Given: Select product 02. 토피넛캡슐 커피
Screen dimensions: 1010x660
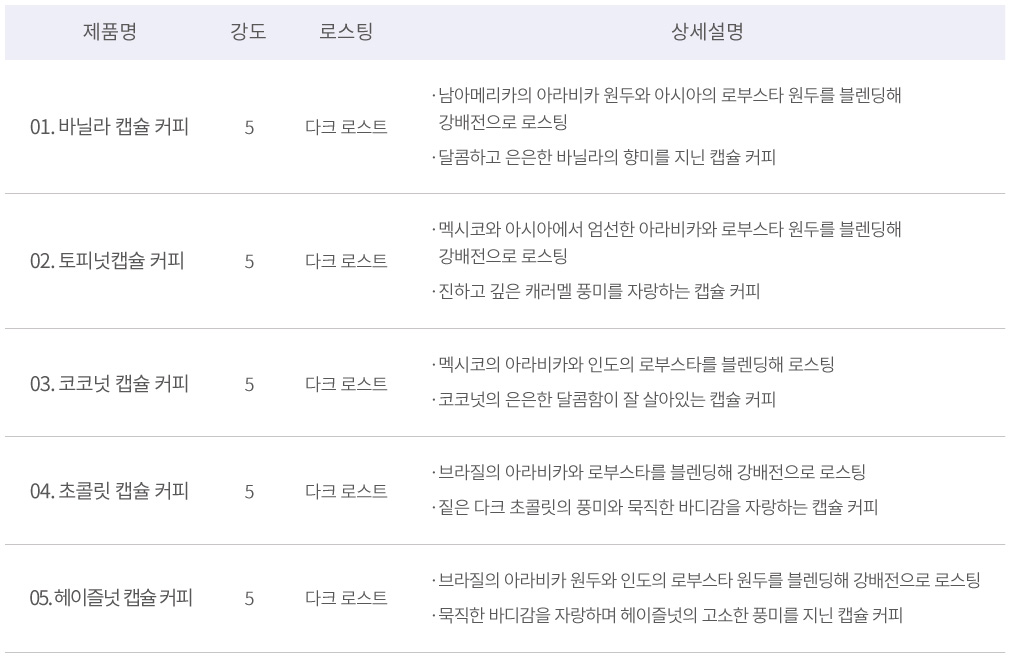Looking at the screenshot, I should tap(107, 261).
